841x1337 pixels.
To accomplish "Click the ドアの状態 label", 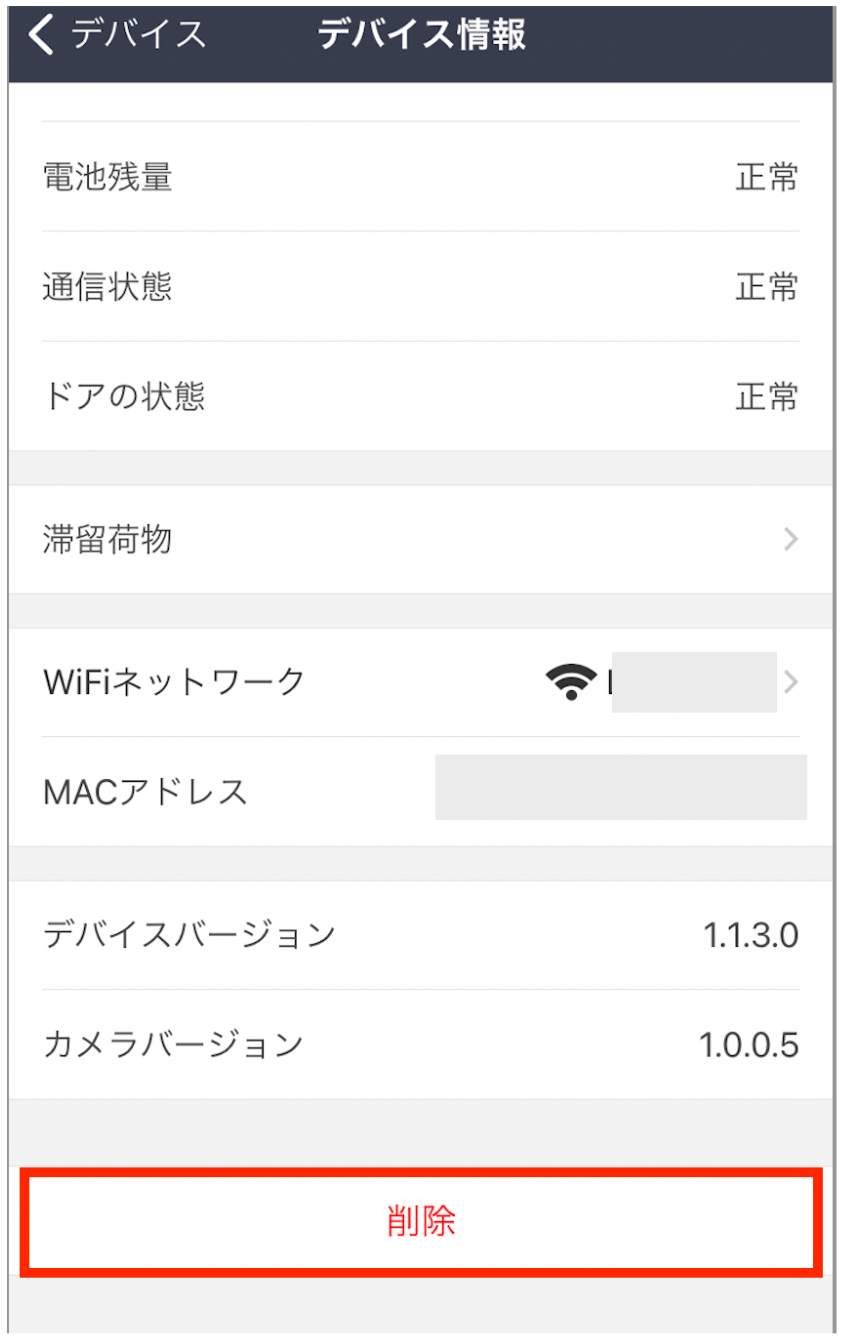I will (124, 397).
